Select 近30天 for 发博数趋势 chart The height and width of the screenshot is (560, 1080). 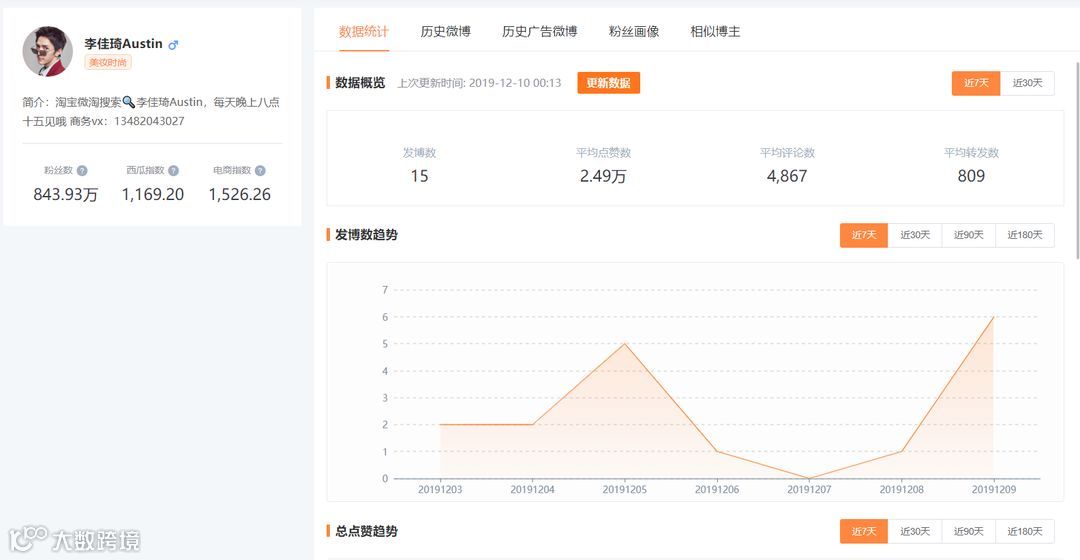click(915, 236)
